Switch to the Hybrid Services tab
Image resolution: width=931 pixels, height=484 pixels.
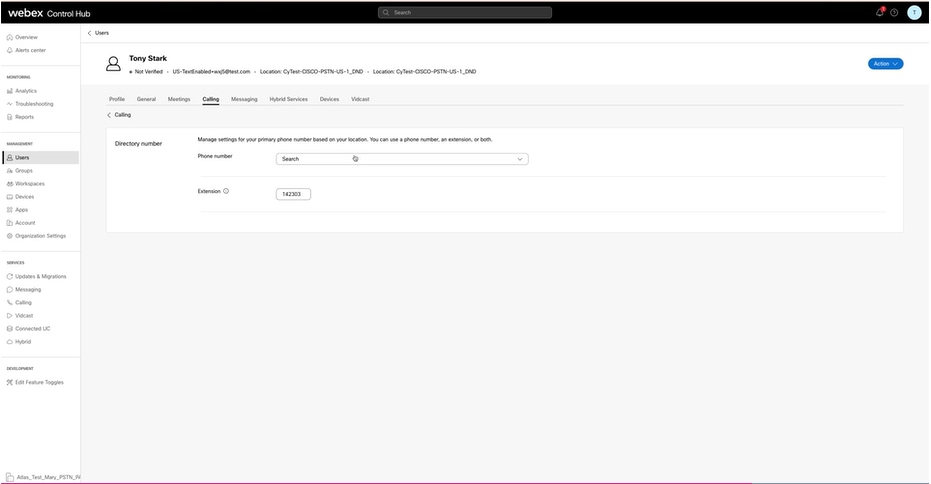pyautogui.click(x=289, y=99)
